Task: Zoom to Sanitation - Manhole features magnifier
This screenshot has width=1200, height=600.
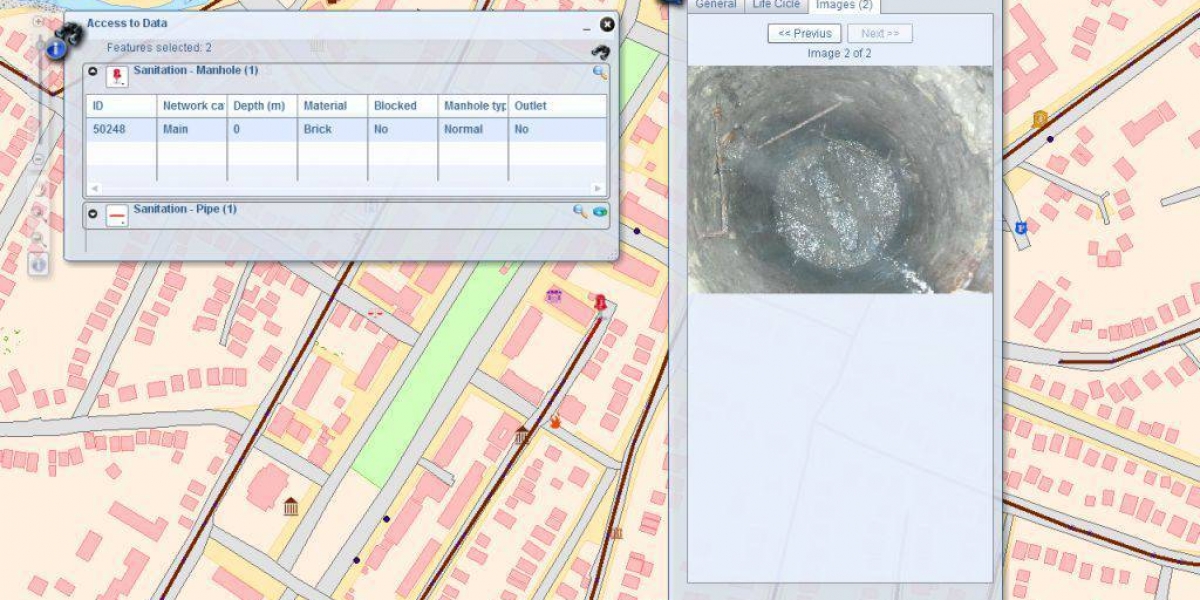Action: click(x=599, y=72)
